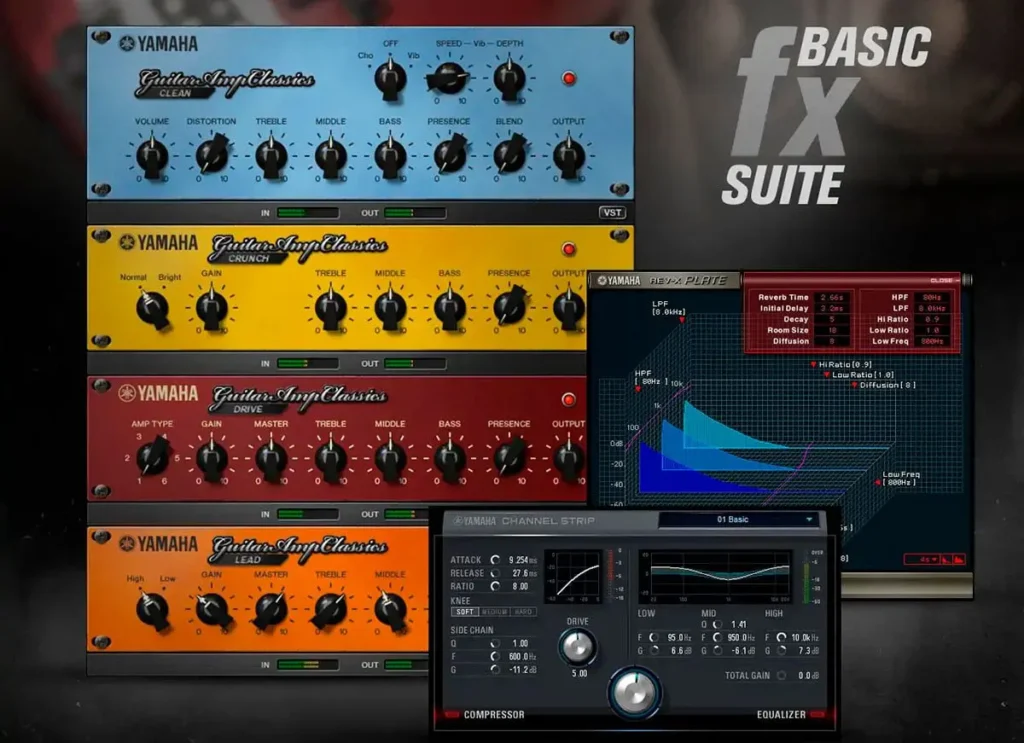Adjust the Lead amp TREBLE knob
Screen dimensions: 1024x743
click(330, 610)
